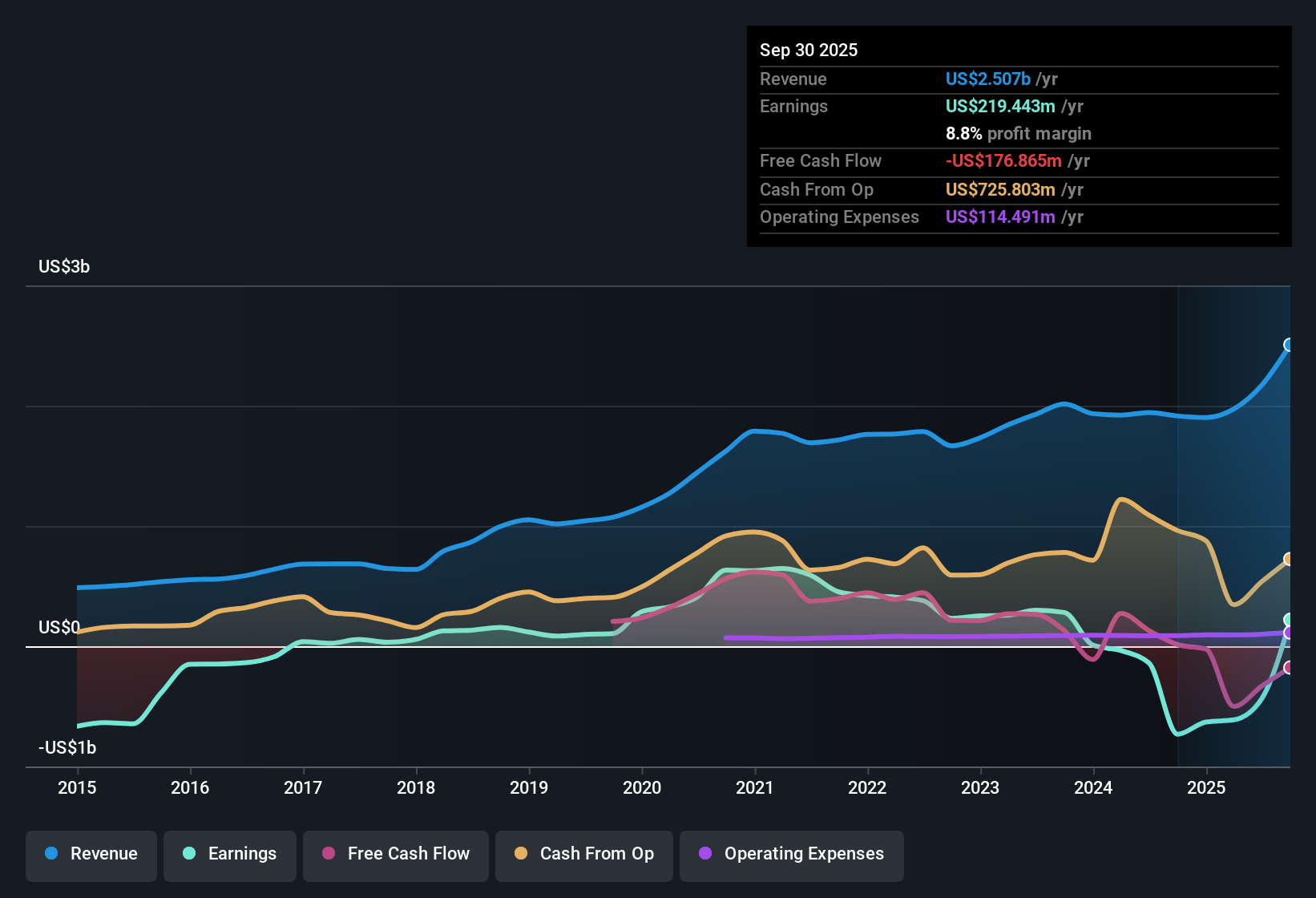This screenshot has height=898, width=1316.
Task: Open the Cash From Op legend item
Action: [583, 854]
